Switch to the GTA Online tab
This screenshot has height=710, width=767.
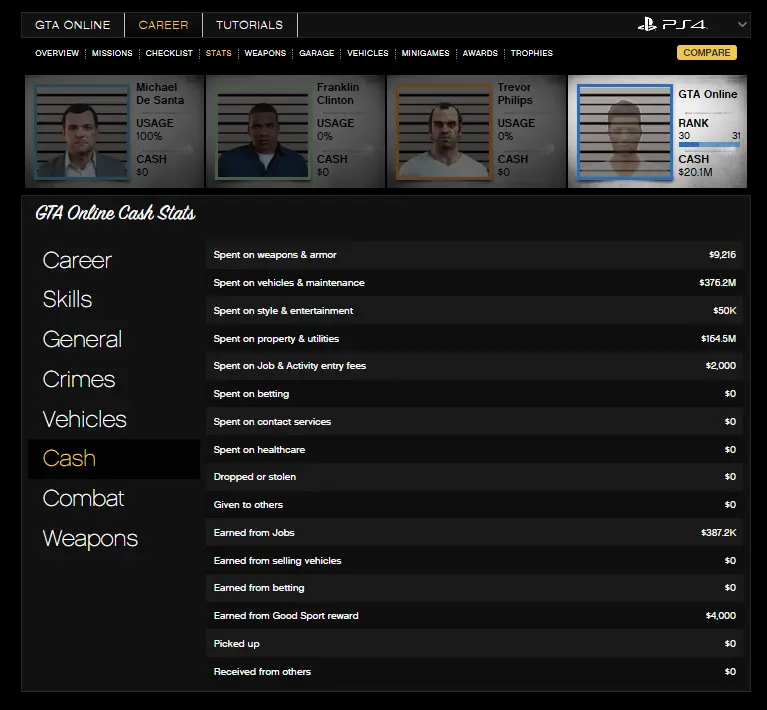click(73, 25)
